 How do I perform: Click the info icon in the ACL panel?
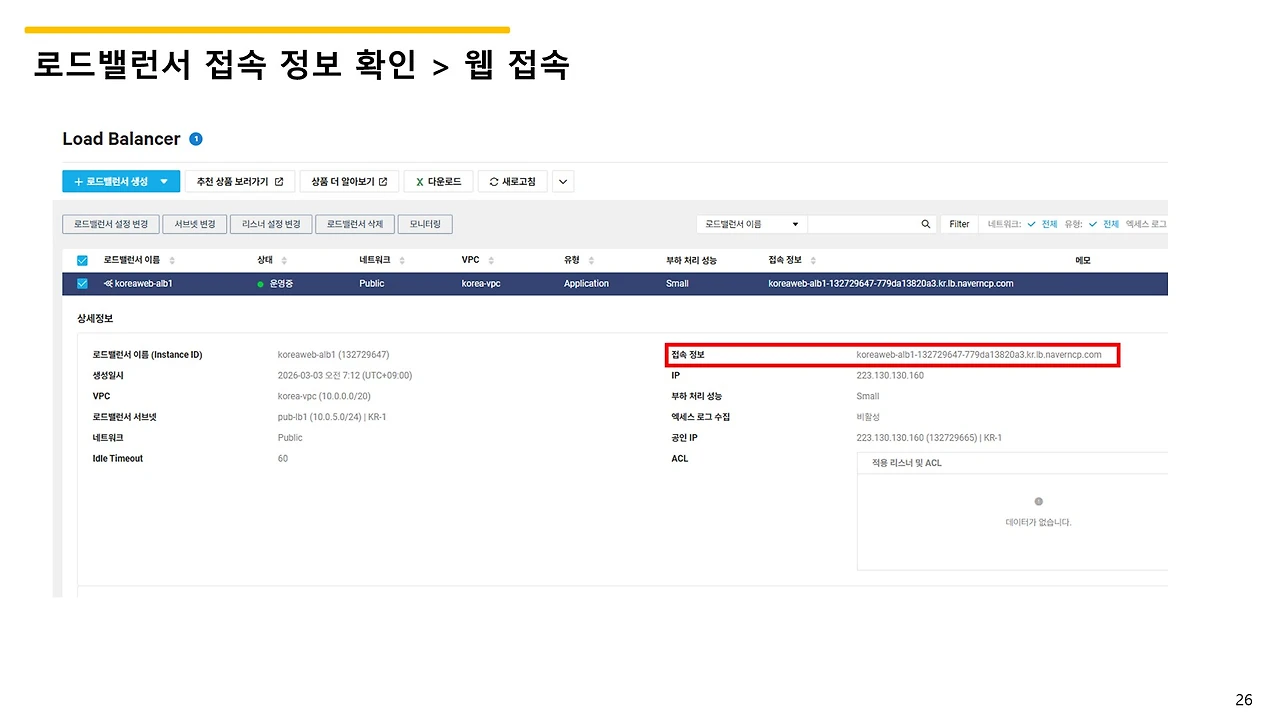point(1038,501)
